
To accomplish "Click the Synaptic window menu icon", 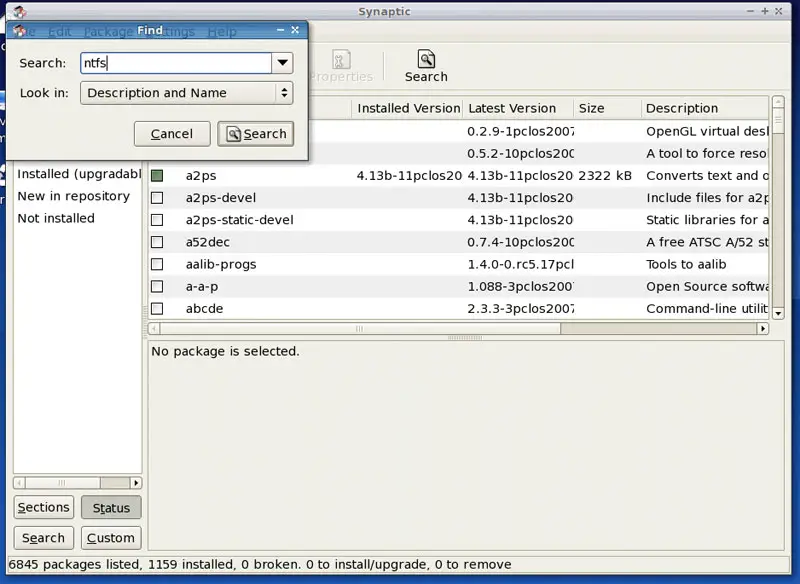I will point(19,11).
